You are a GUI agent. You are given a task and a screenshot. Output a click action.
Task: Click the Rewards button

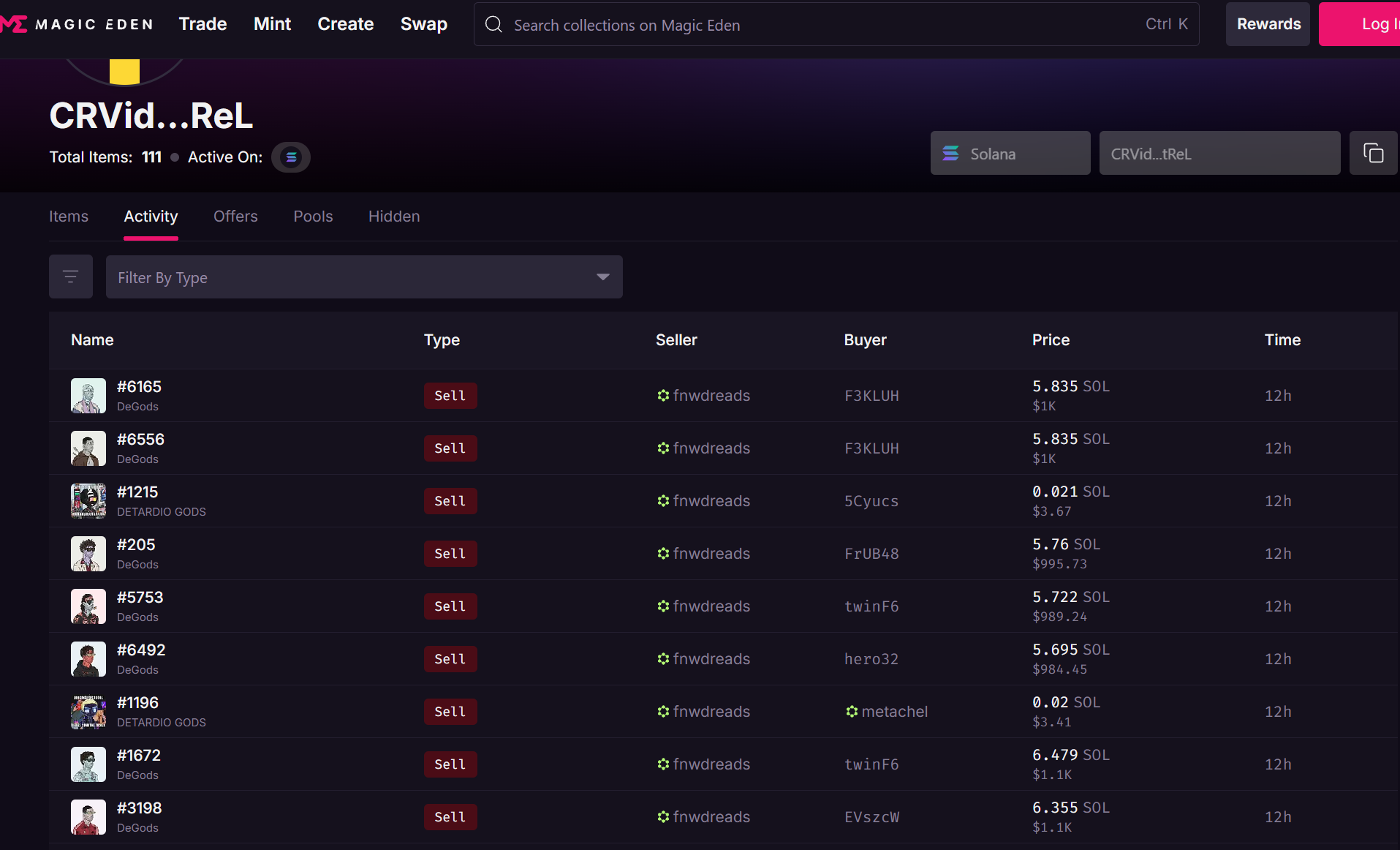pos(1268,24)
